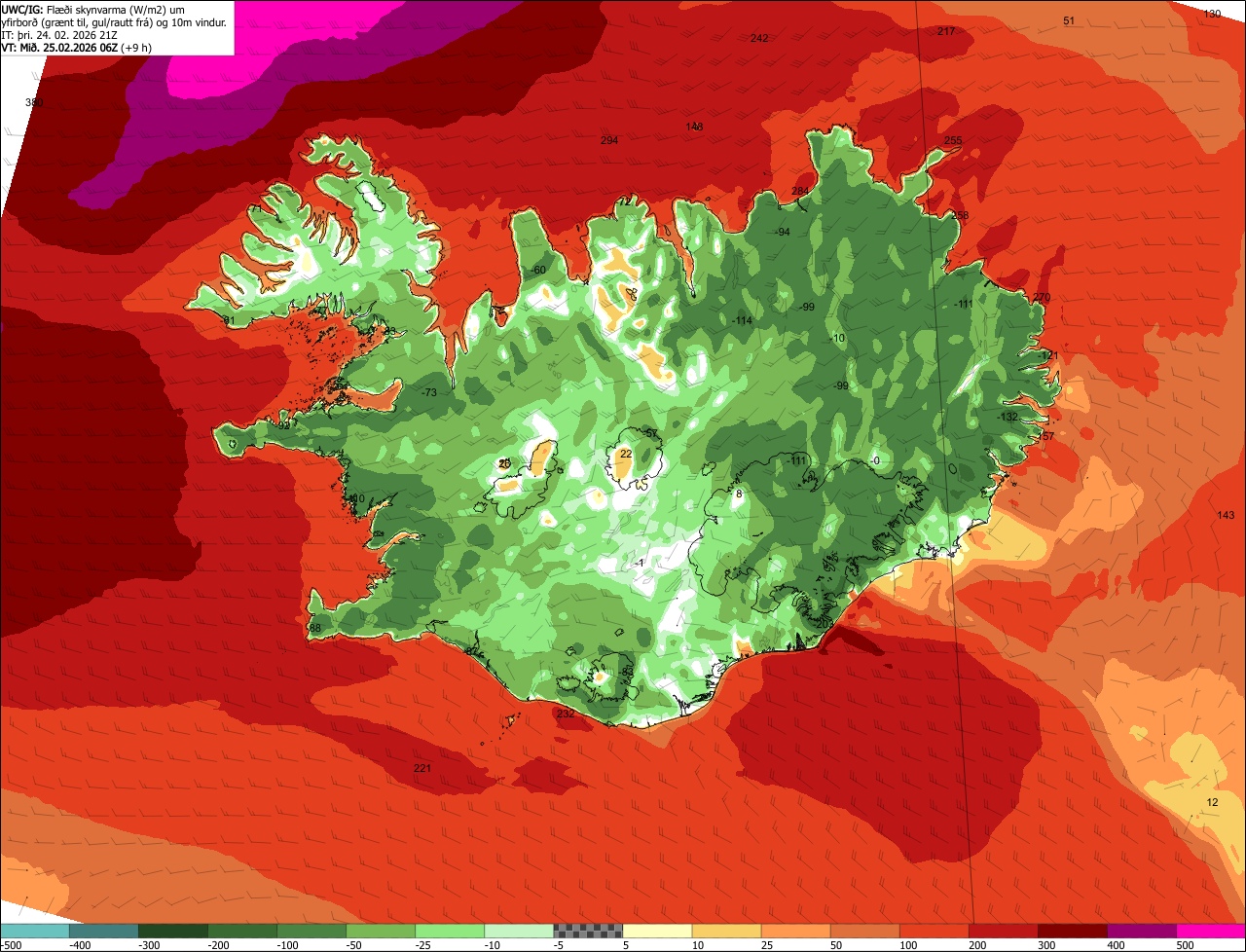Click the '22' value on the central glacier
Viewport: 1246px width, 952px height.
[x=626, y=454]
